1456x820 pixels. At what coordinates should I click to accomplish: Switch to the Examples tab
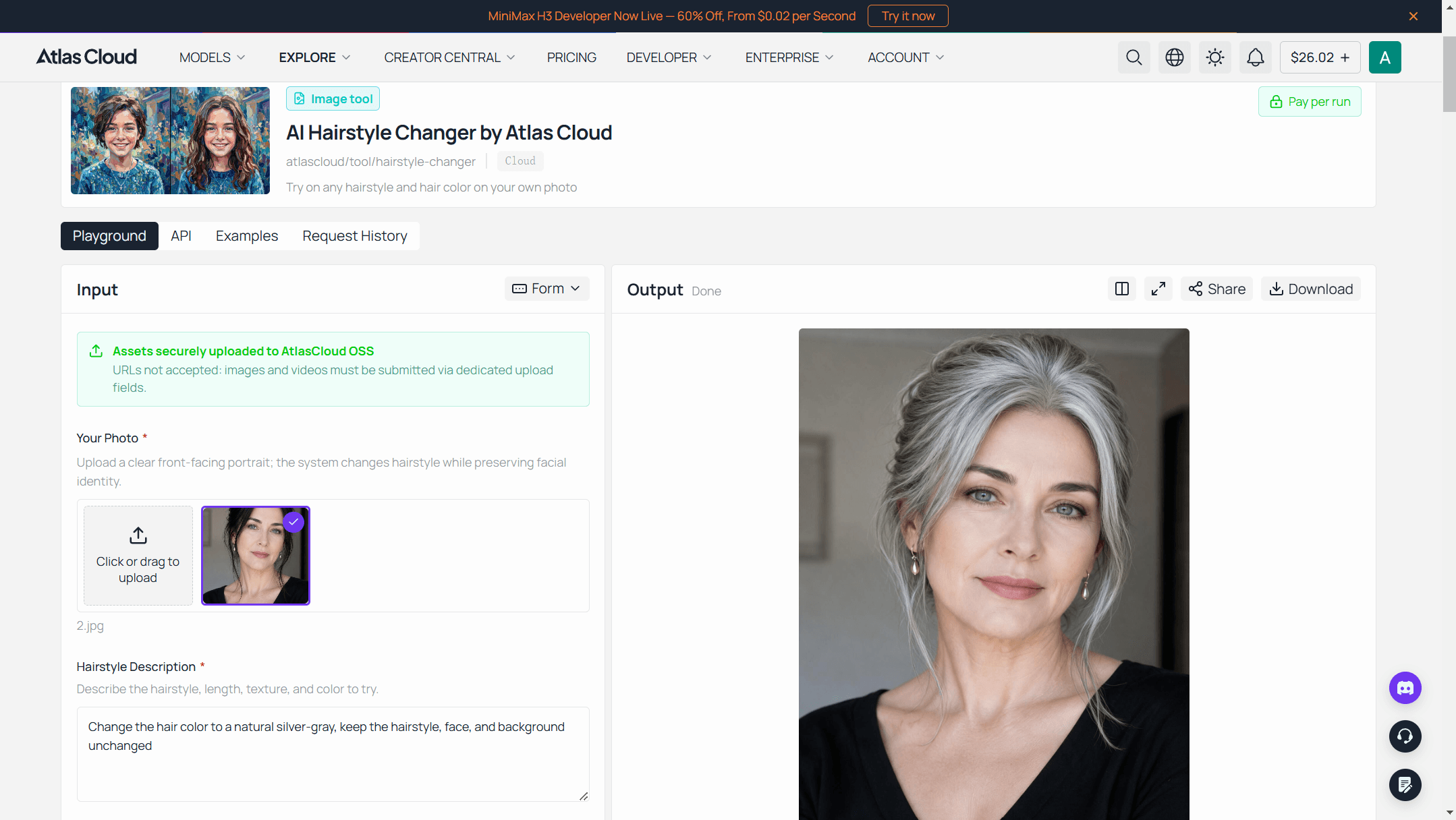coord(247,236)
